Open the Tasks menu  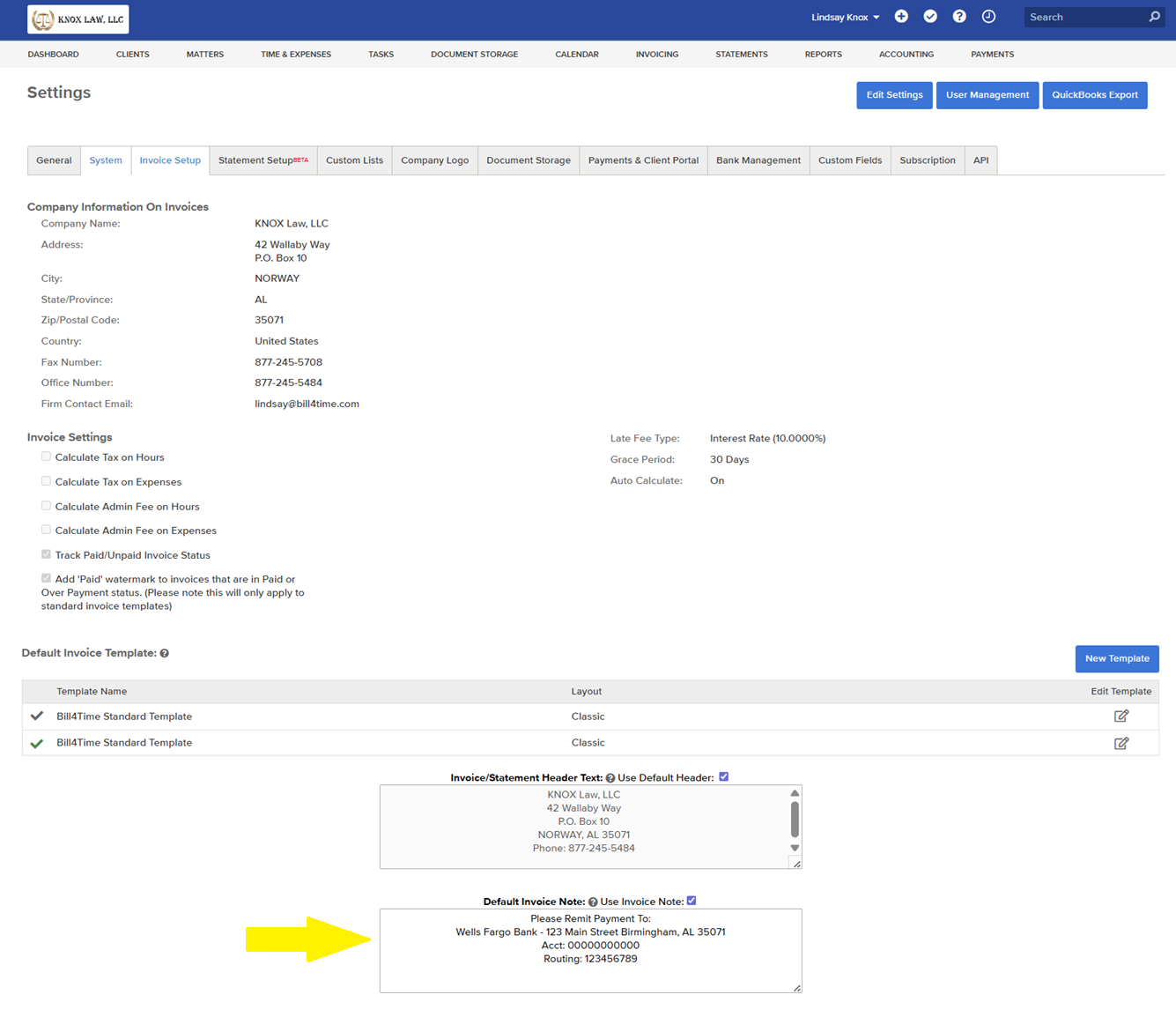[x=381, y=55]
